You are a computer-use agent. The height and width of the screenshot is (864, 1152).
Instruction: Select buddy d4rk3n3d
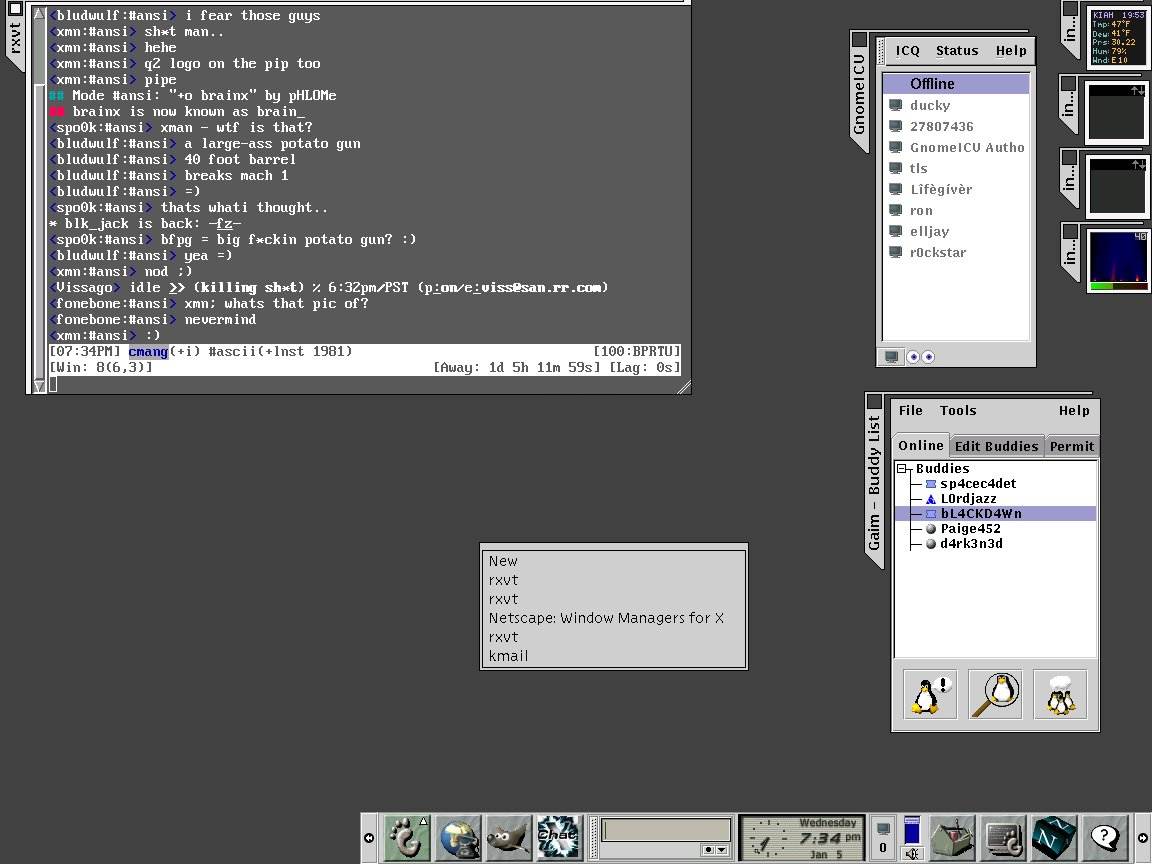pos(971,544)
